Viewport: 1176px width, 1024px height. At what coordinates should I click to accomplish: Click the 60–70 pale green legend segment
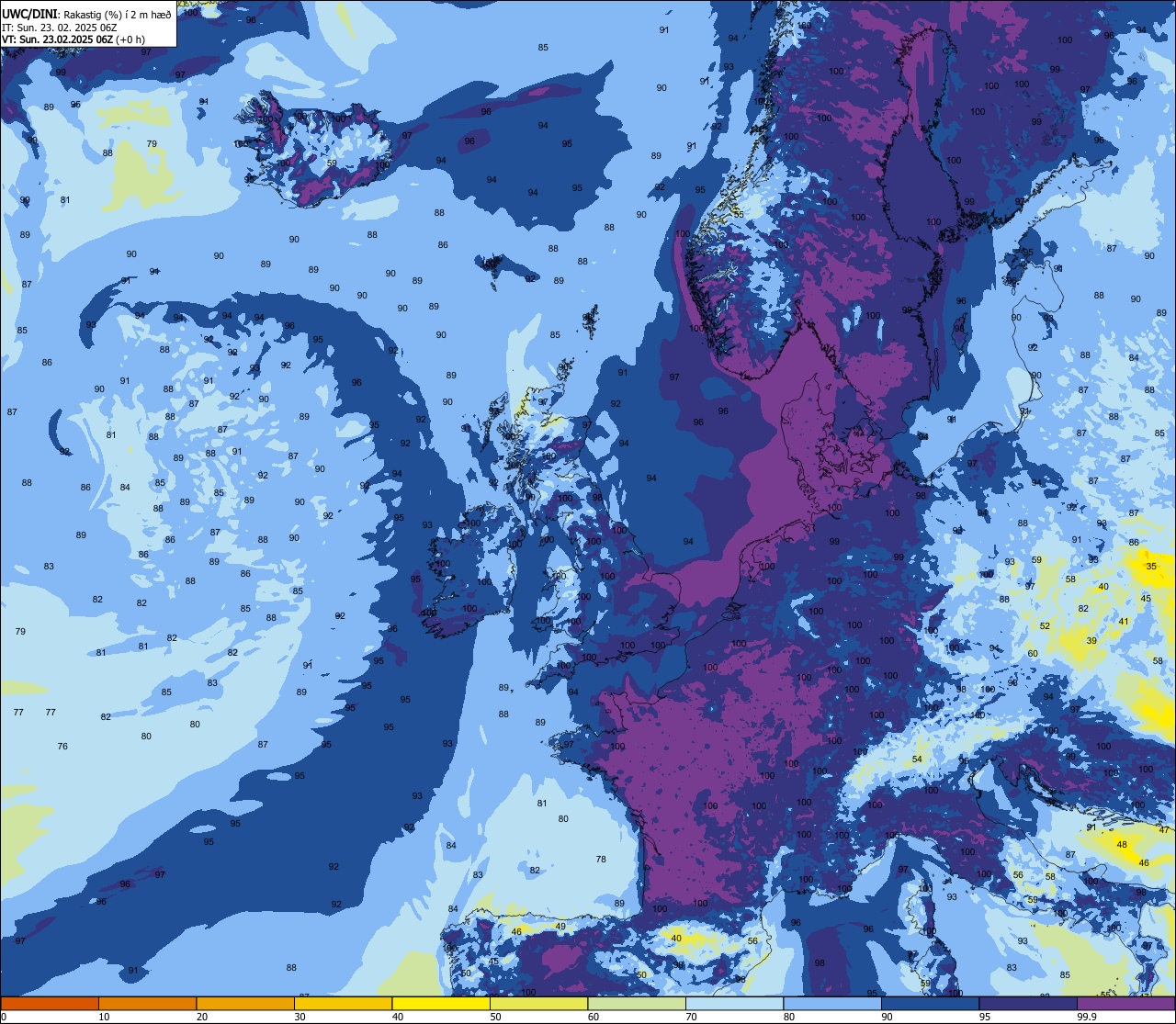tap(637, 1003)
